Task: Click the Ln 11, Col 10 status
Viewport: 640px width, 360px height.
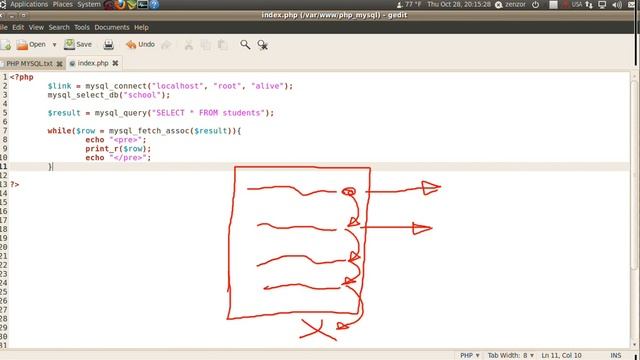Action: point(561,356)
